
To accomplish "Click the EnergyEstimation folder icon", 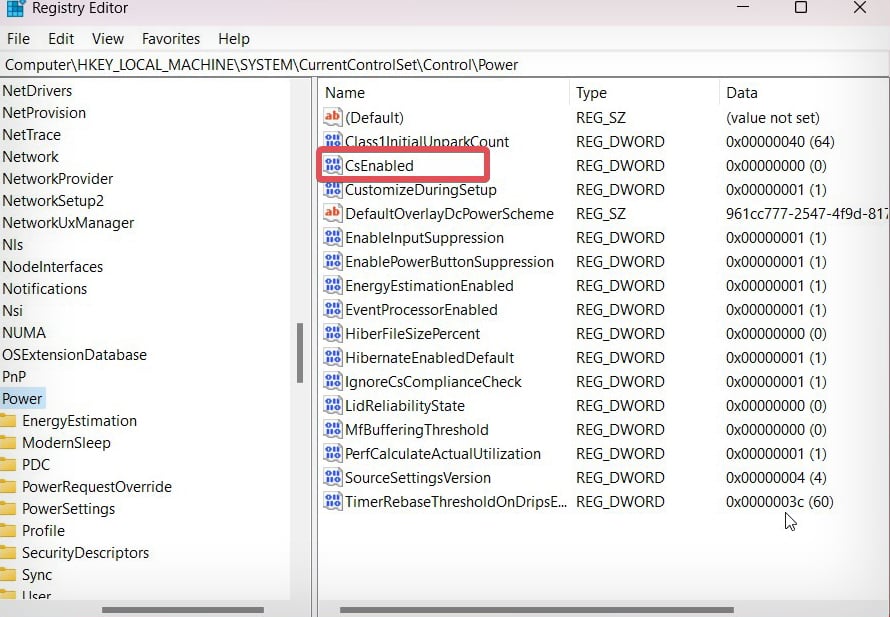I will coord(8,421).
